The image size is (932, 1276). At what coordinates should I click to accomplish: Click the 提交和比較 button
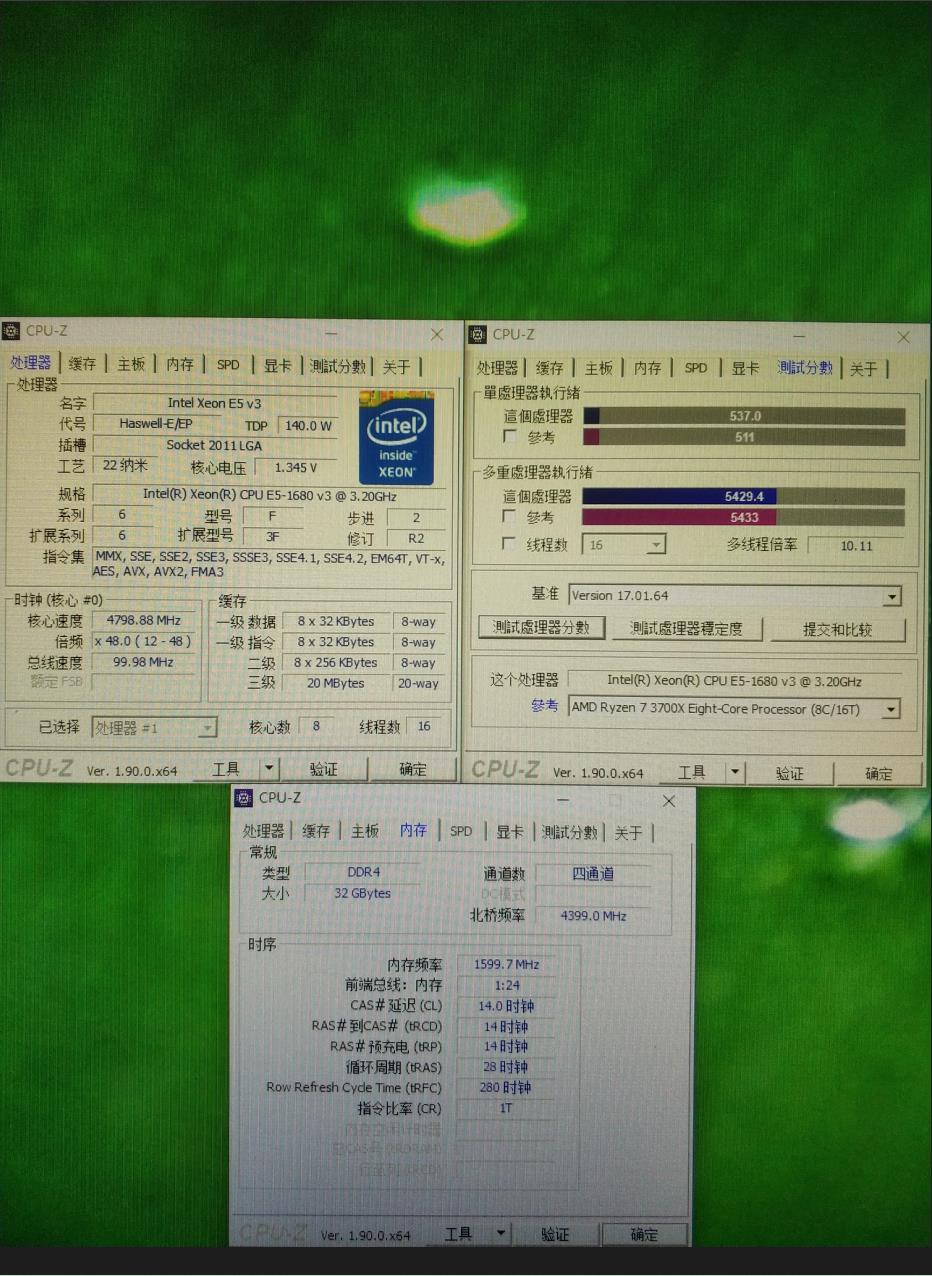(x=838, y=629)
